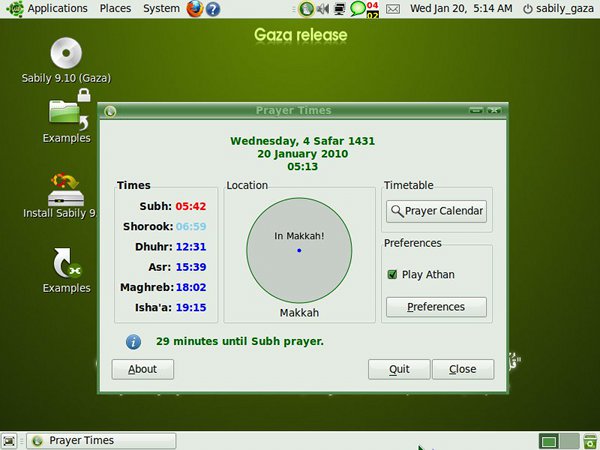Open the Places menu
Screen dimensions: 600x450
(115, 8)
